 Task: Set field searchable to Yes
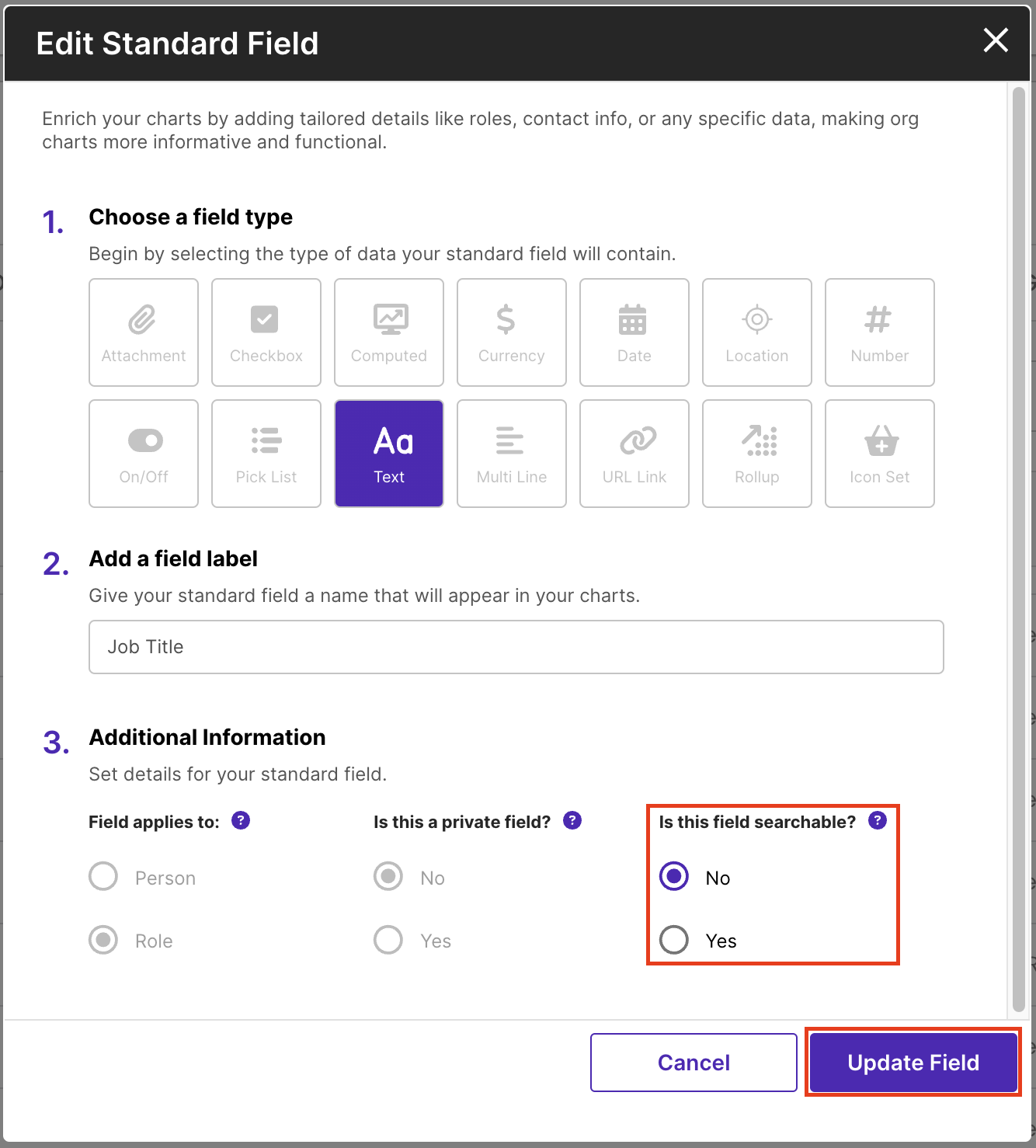pos(674,940)
